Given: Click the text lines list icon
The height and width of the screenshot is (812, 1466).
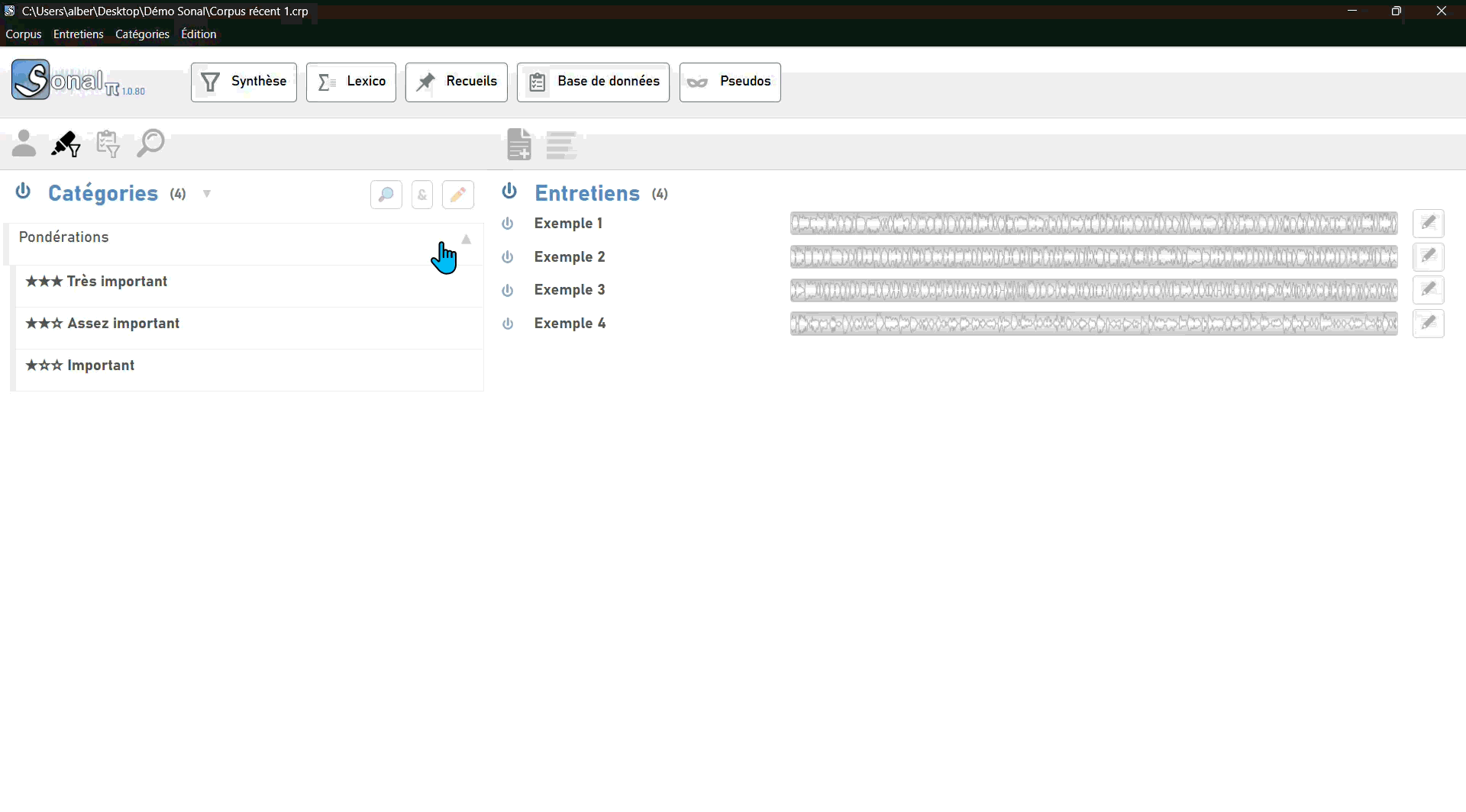Looking at the screenshot, I should (561, 145).
